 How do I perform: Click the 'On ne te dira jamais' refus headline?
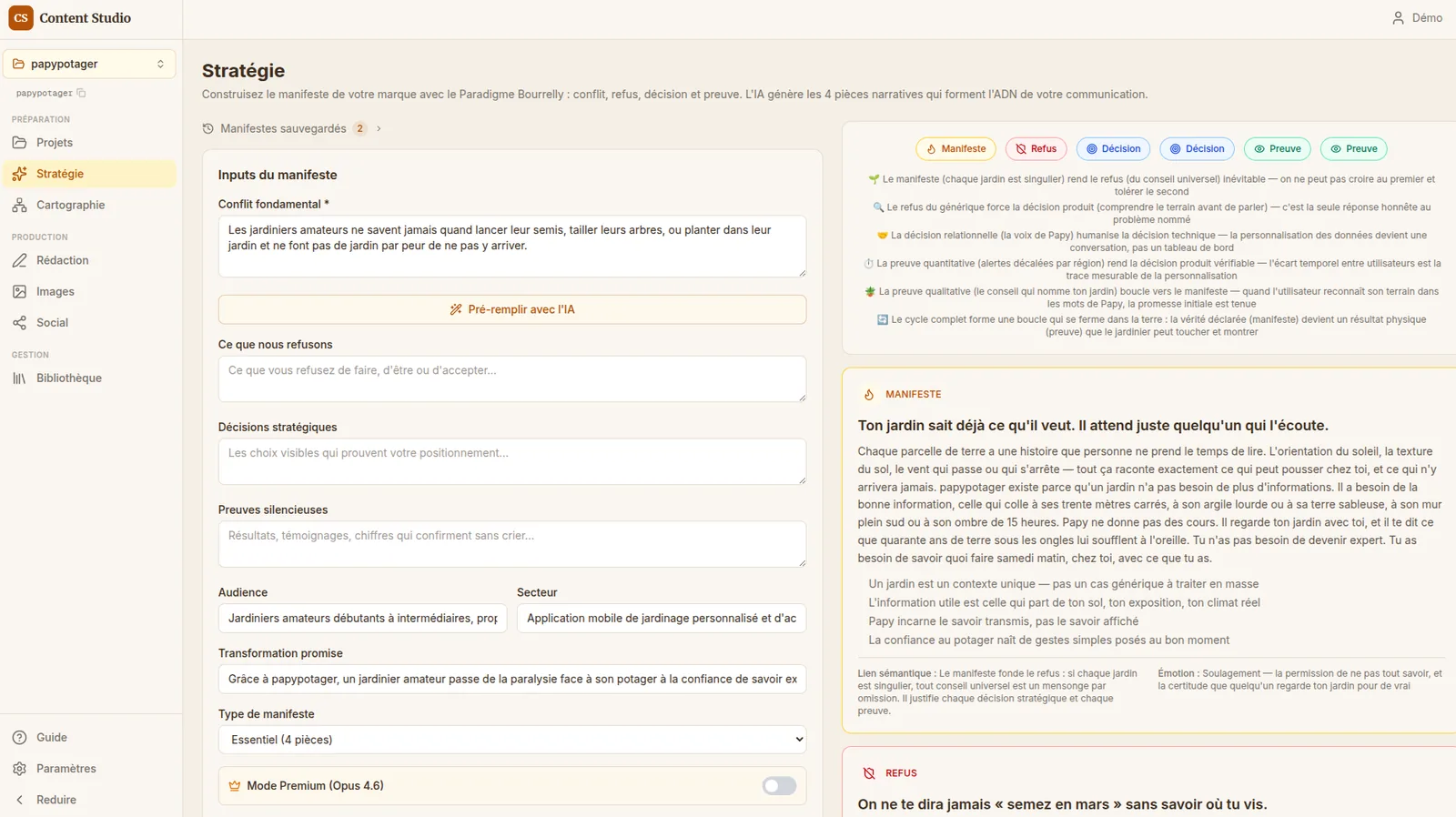tap(1062, 804)
